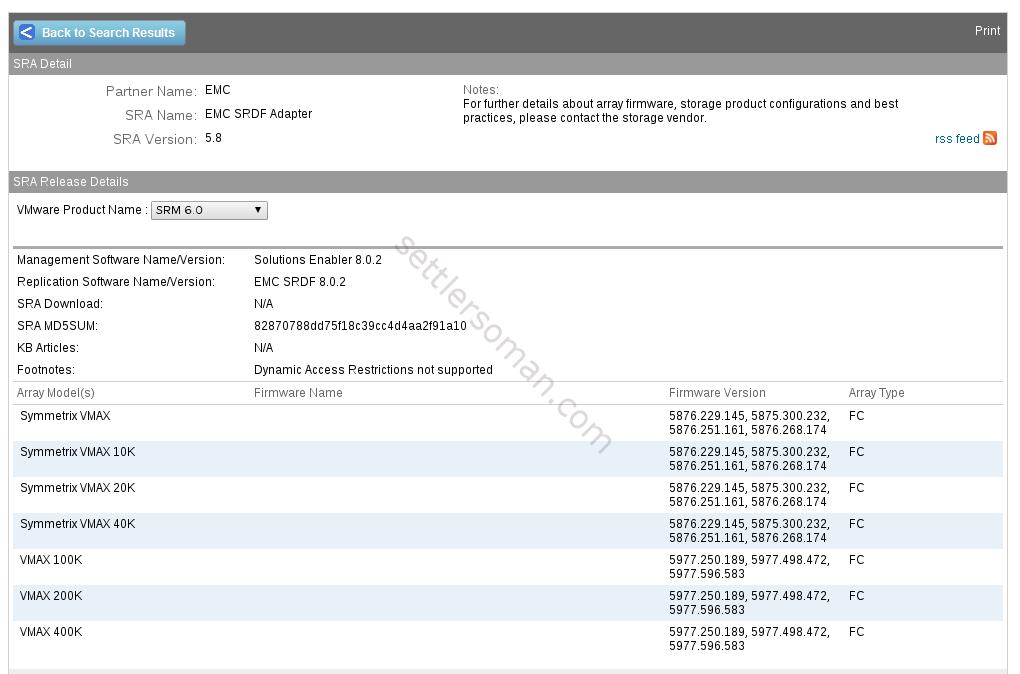This screenshot has width=1020, height=674.
Task: Click the Partner Name value EMC
Action: (217, 90)
